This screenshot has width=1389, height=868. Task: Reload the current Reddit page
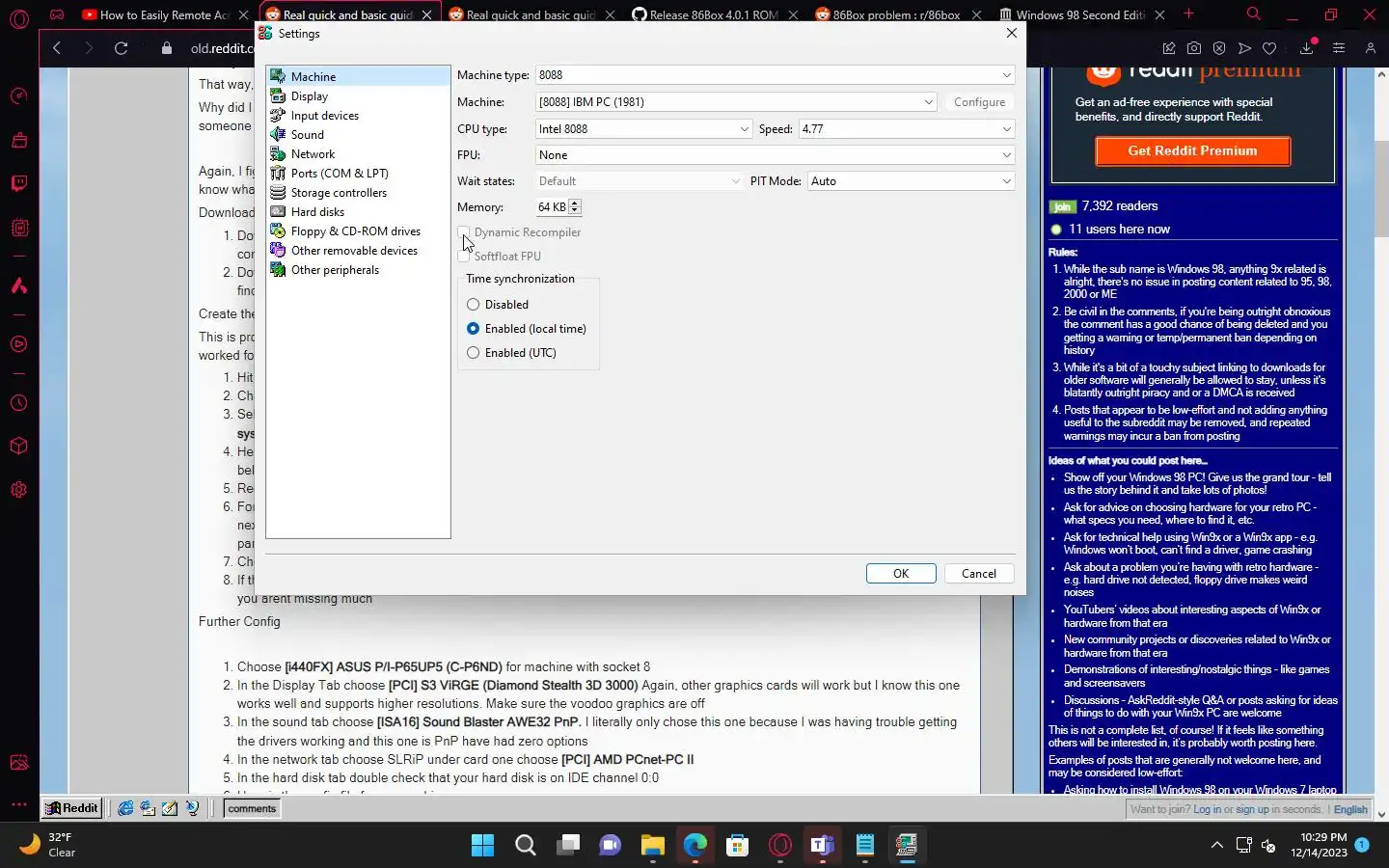point(121,48)
